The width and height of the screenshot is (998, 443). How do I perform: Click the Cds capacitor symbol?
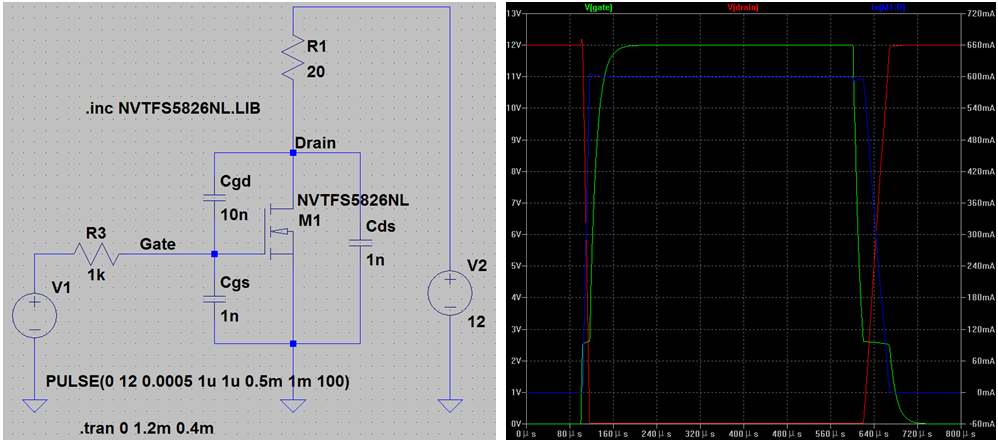[360, 242]
